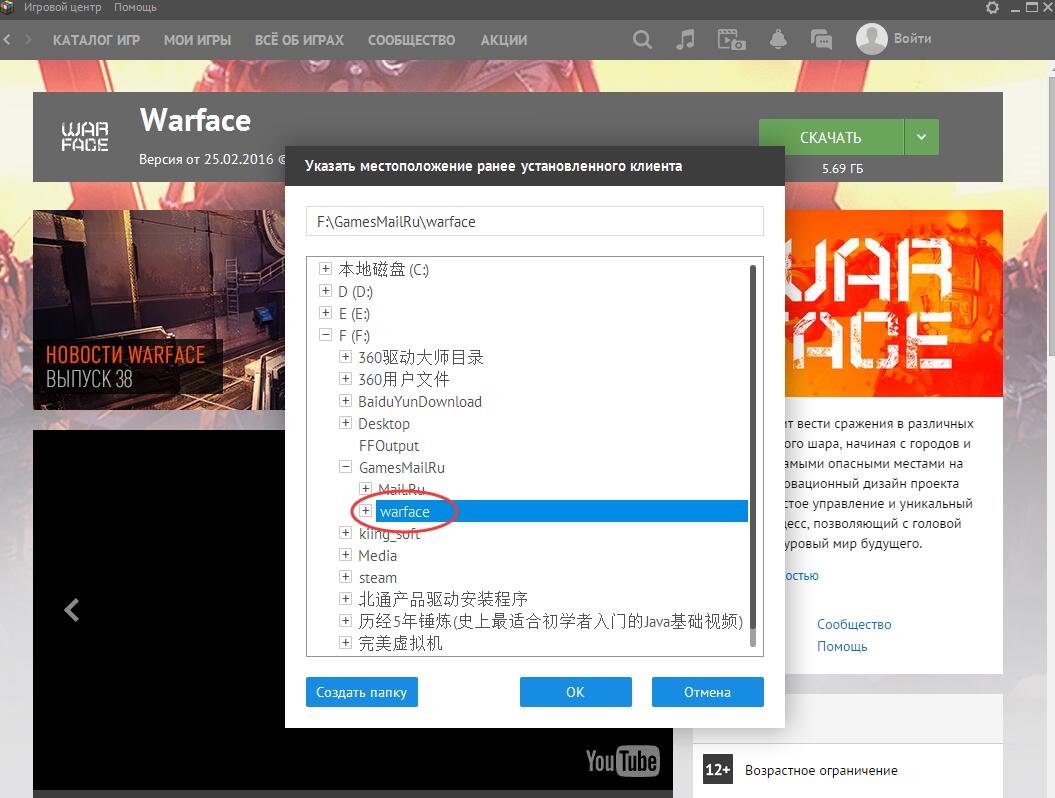Open the ВСЁ ОБ ИГРАХ tab
Screen dimensions: 1055x798
point(299,40)
